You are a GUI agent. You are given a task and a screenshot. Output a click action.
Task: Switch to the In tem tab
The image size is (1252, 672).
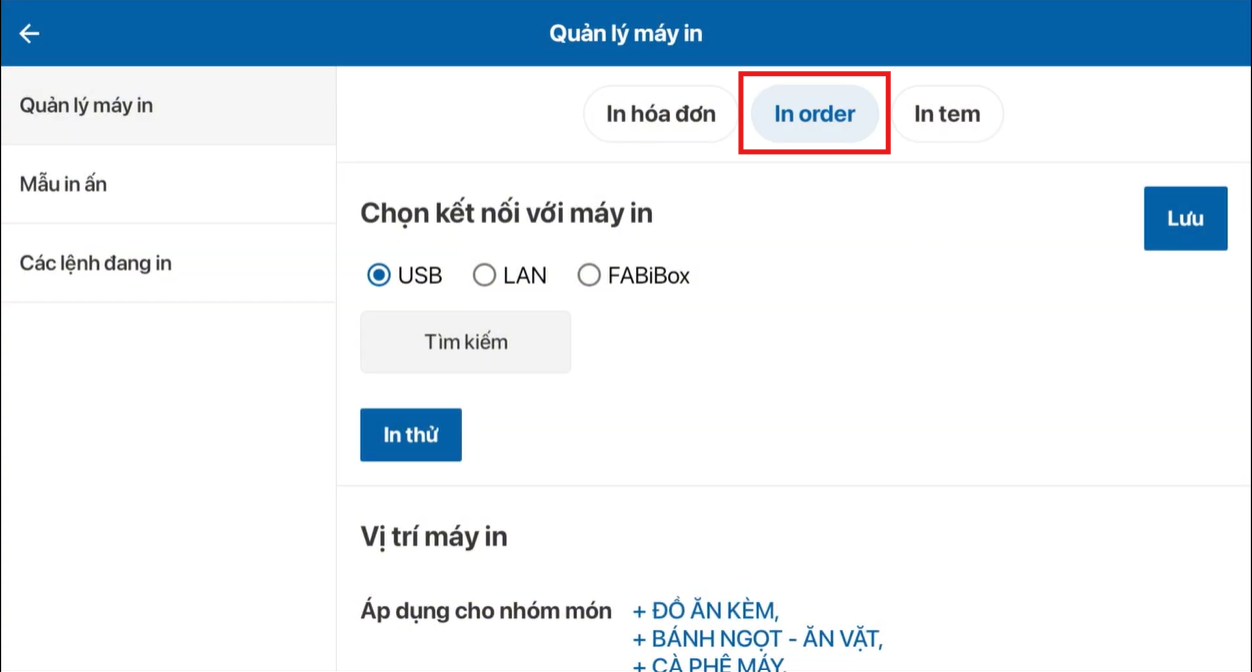point(946,114)
